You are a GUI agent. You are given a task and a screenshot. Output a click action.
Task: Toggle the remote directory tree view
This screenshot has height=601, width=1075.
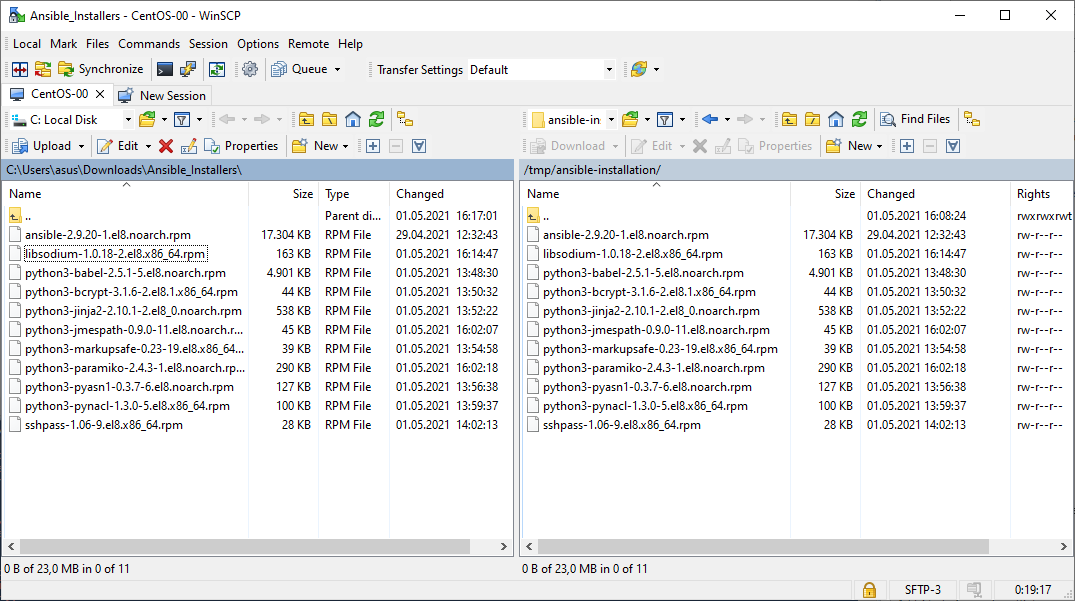pos(971,119)
